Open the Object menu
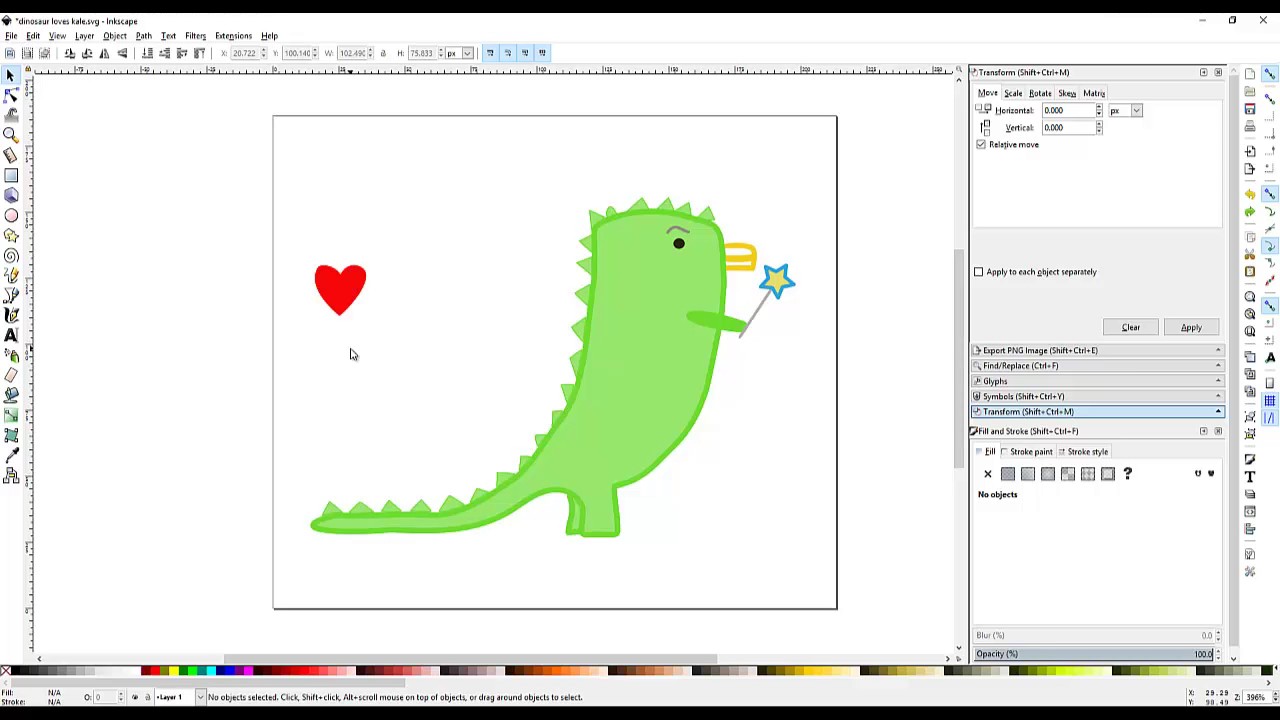Viewport: 1280px width, 720px height. tap(115, 36)
